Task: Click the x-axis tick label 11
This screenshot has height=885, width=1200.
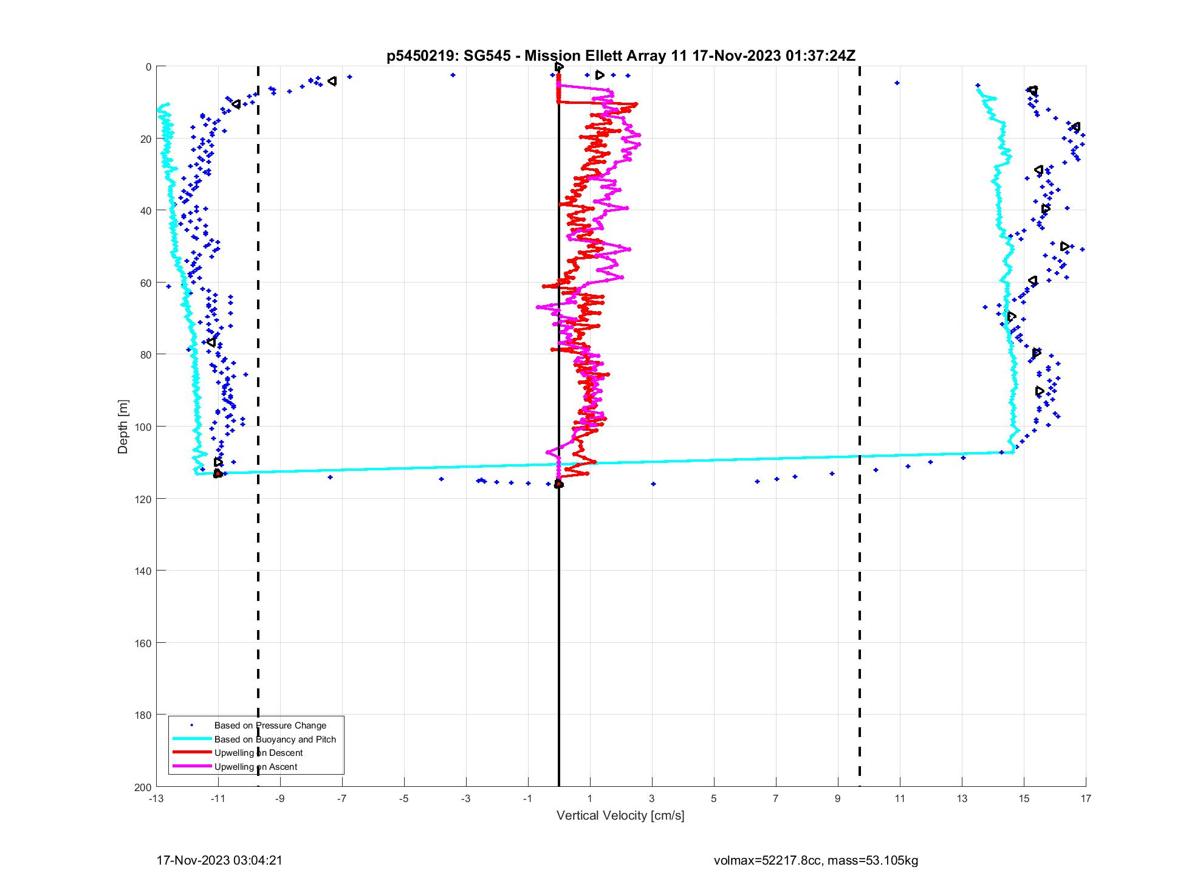Action: click(x=900, y=799)
